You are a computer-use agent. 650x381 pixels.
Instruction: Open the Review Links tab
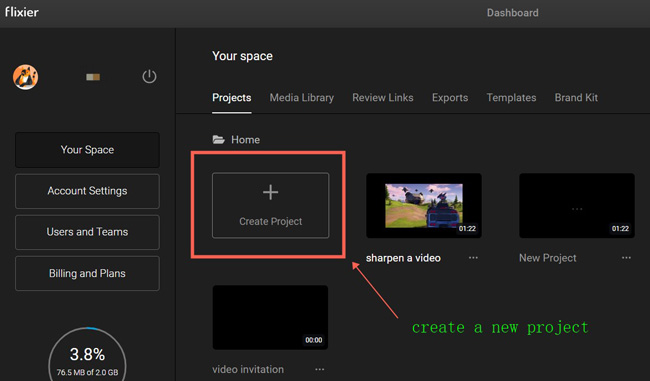pyautogui.click(x=383, y=98)
